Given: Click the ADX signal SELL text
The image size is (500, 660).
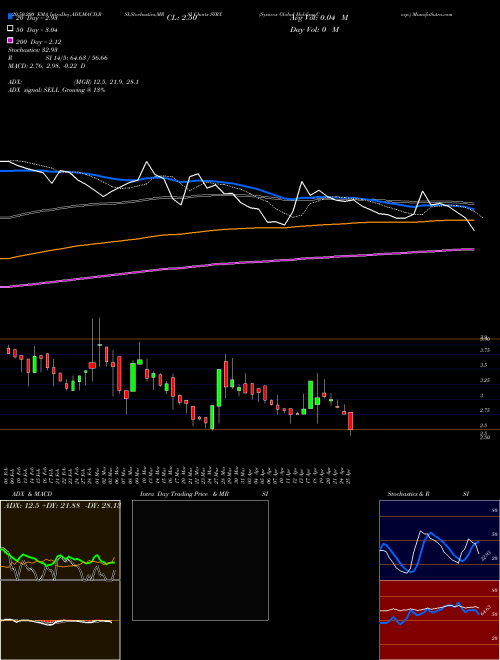Looking at the screenshot, I should pyautogui.click(x=56, y=90).
